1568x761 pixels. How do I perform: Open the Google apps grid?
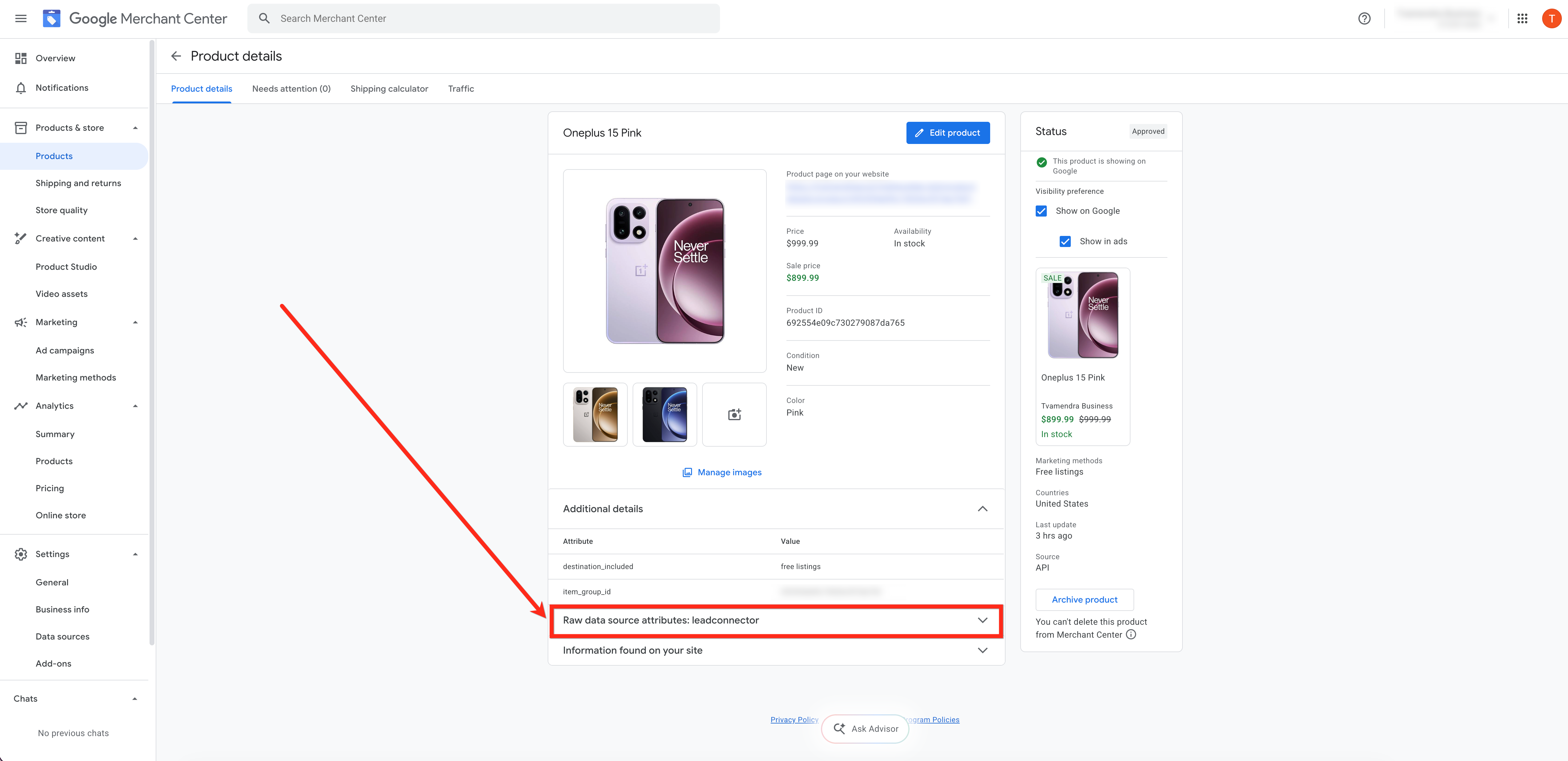(x=1522, y=18)
